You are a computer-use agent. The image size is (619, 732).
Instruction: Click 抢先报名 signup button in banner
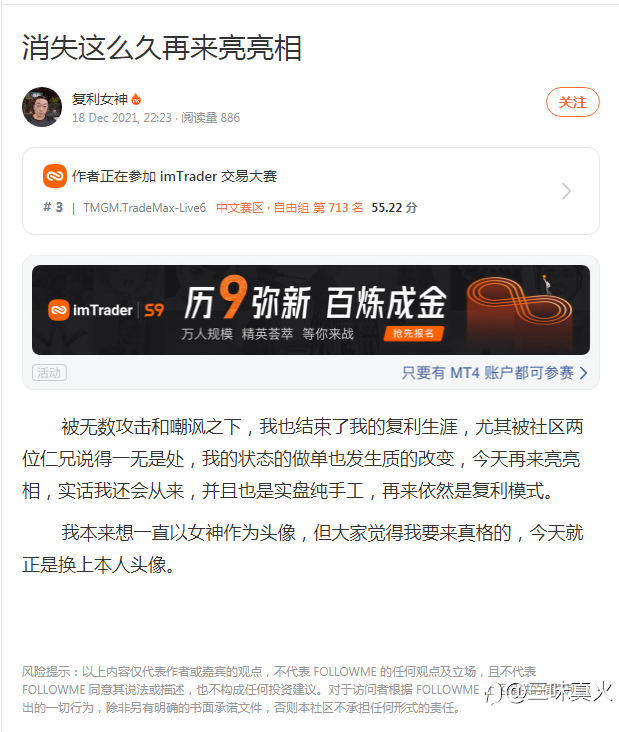point(414,333)
